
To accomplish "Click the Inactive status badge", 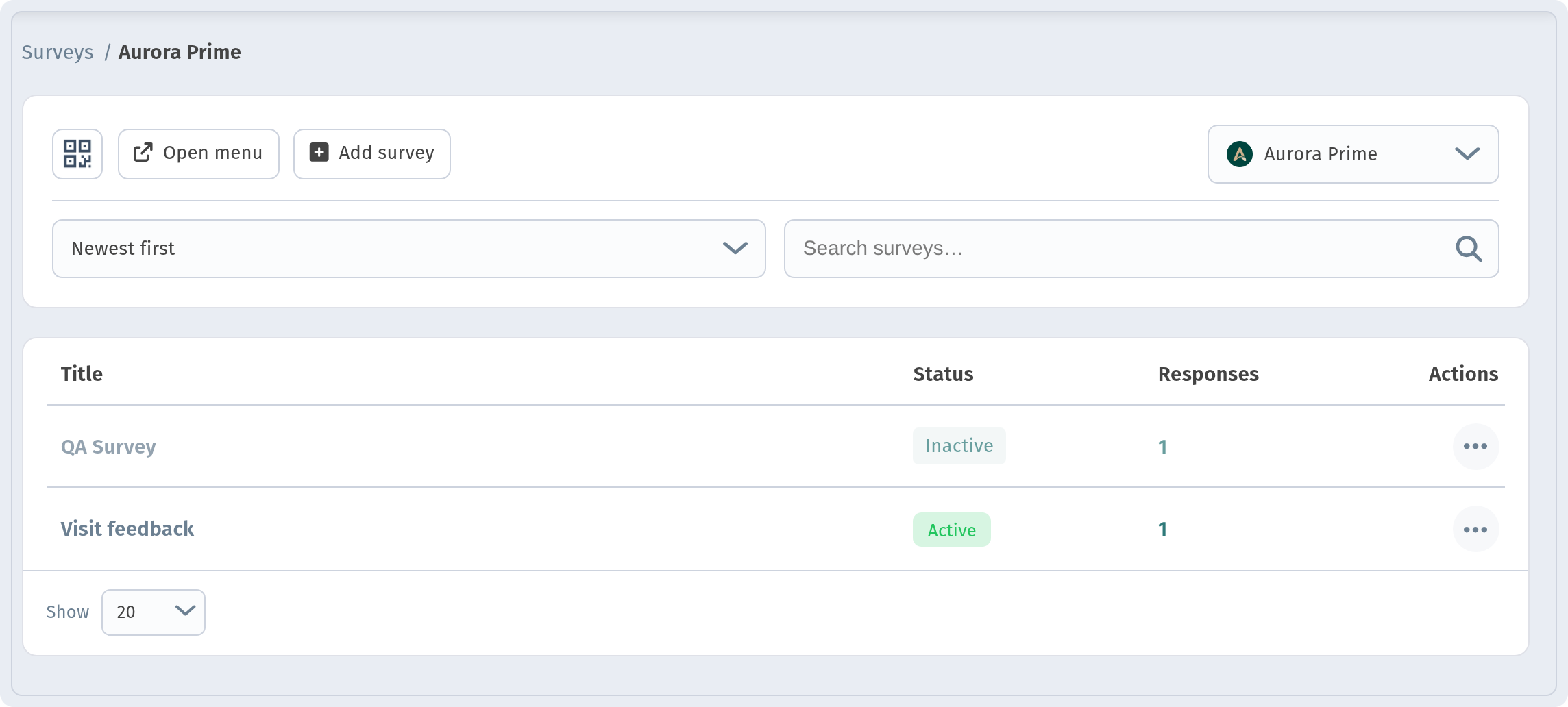I will point(959,446).
